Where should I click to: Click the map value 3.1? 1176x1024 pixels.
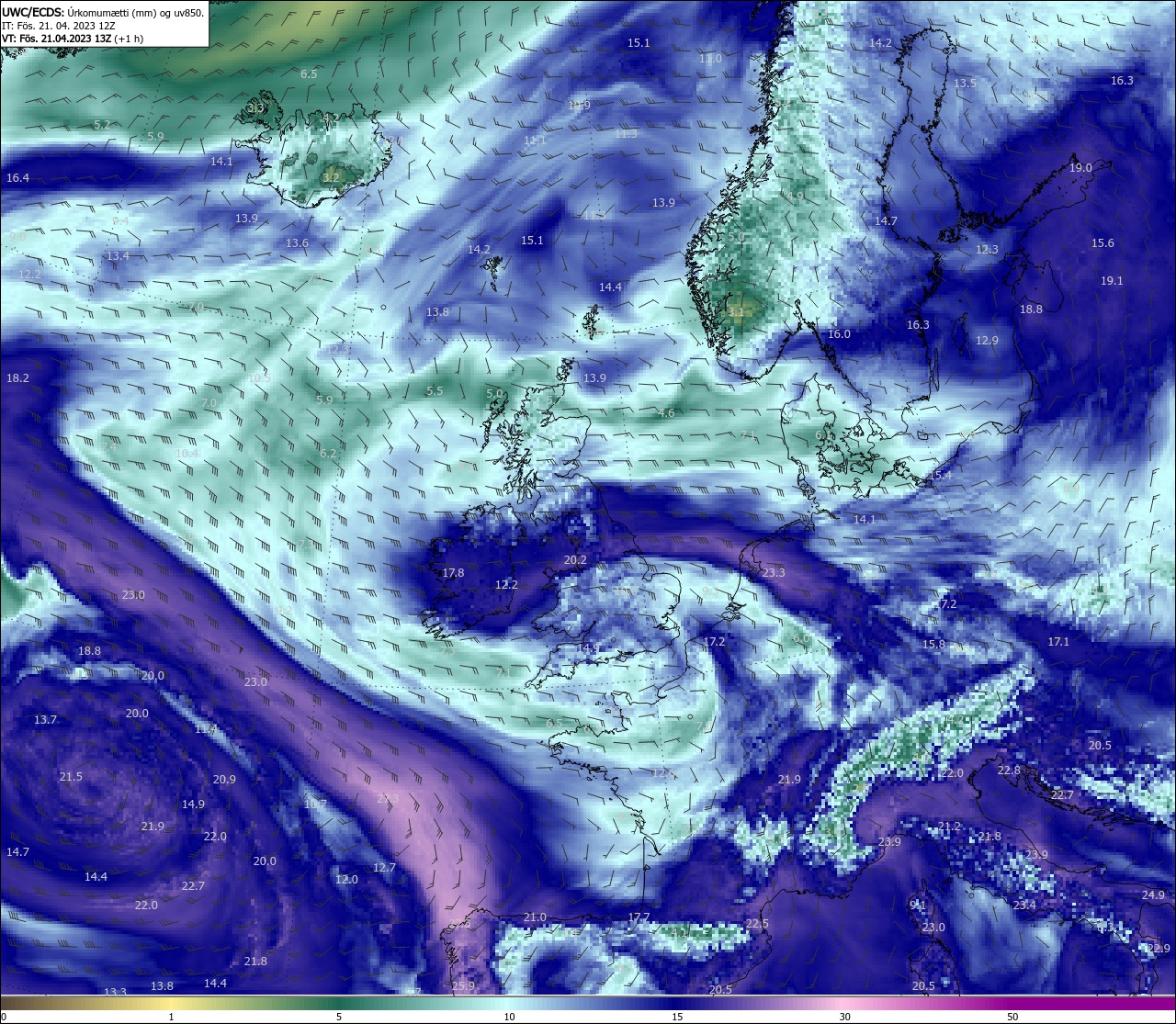(736, 311)
